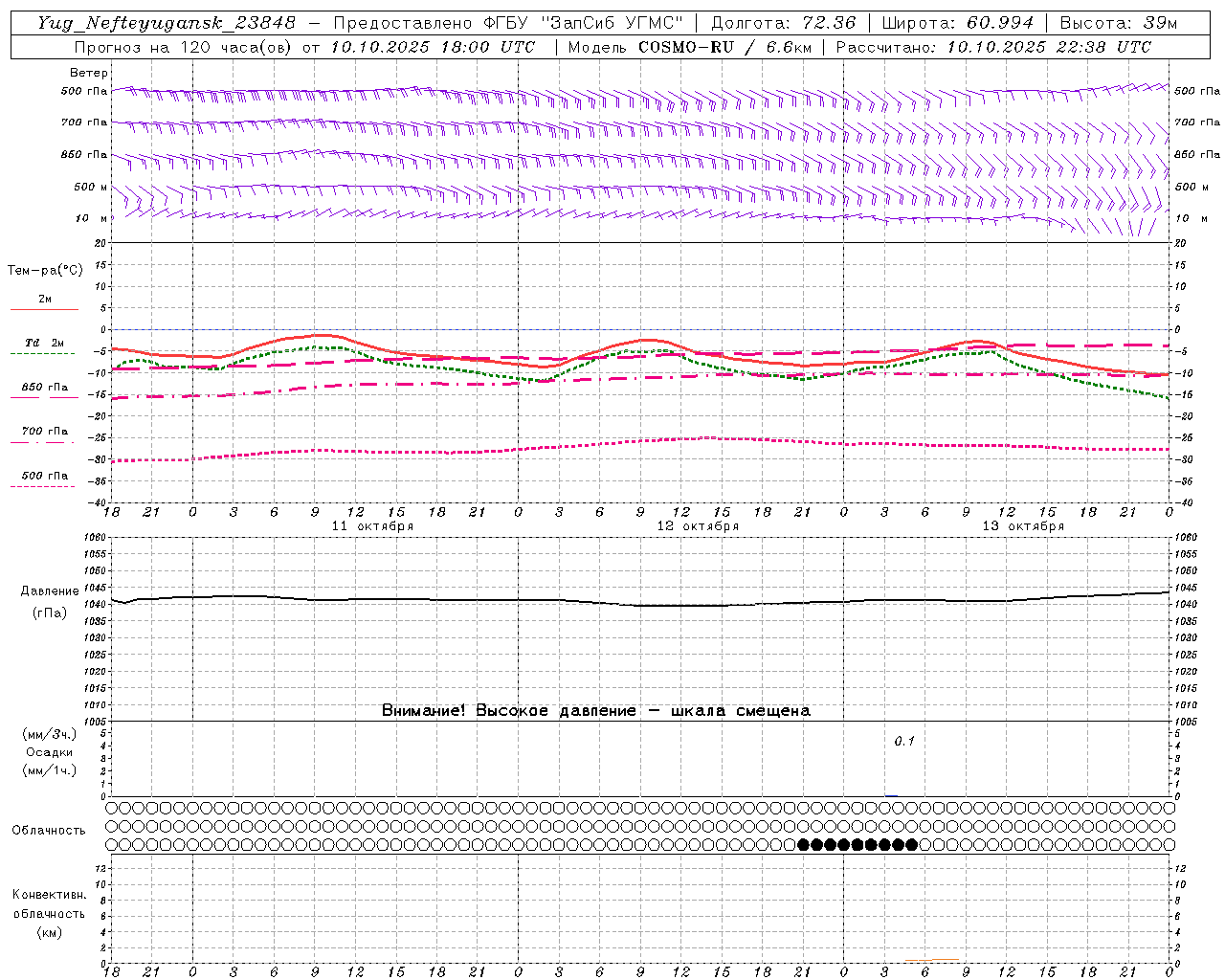Click the Ветер panel label
The height and width of the screenshot is (980, 1225).
click(x=89, y=73)
